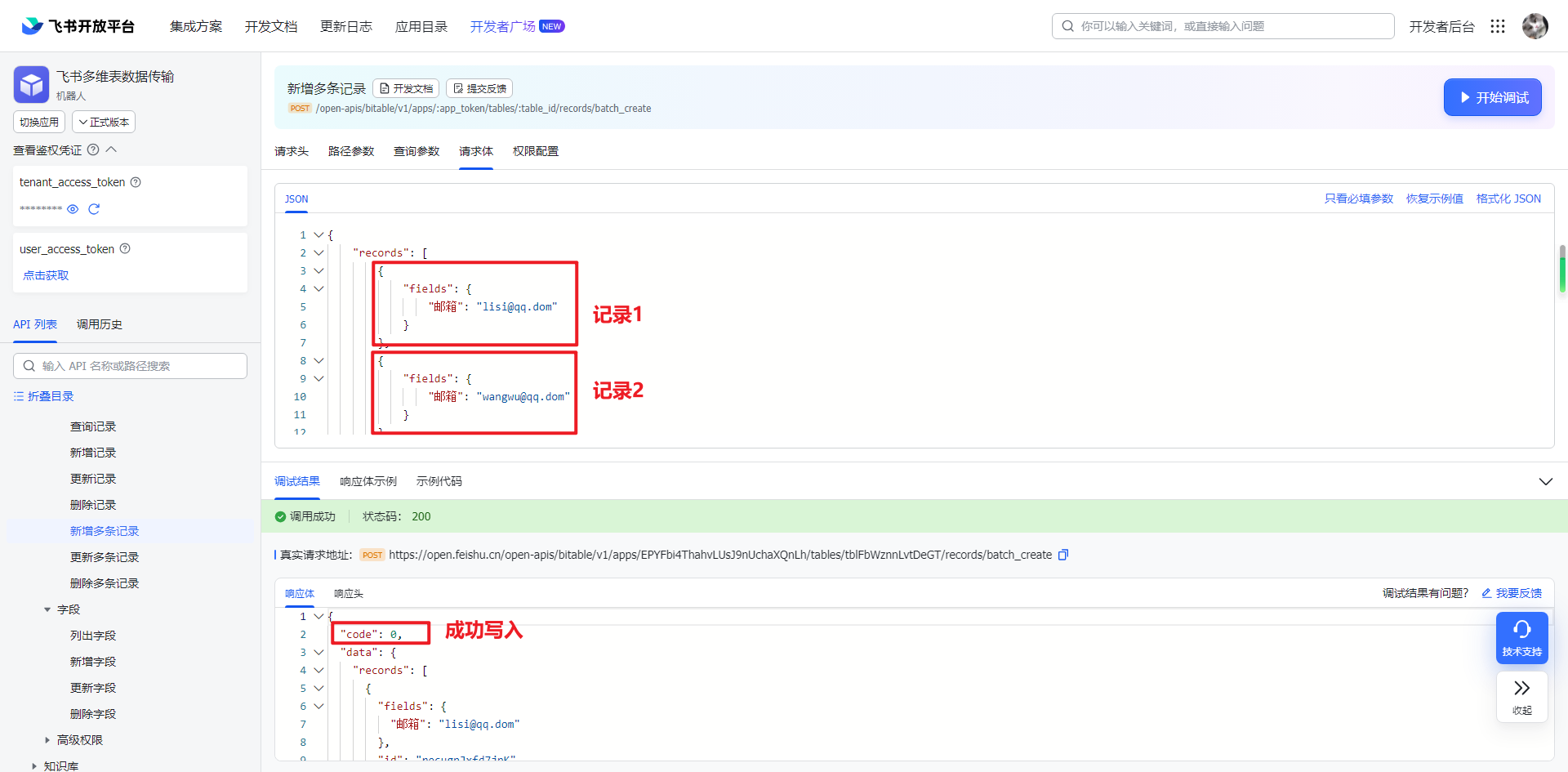Fold request JSON line 8 block
The image size is (1568, 772).
coord(319,360)
